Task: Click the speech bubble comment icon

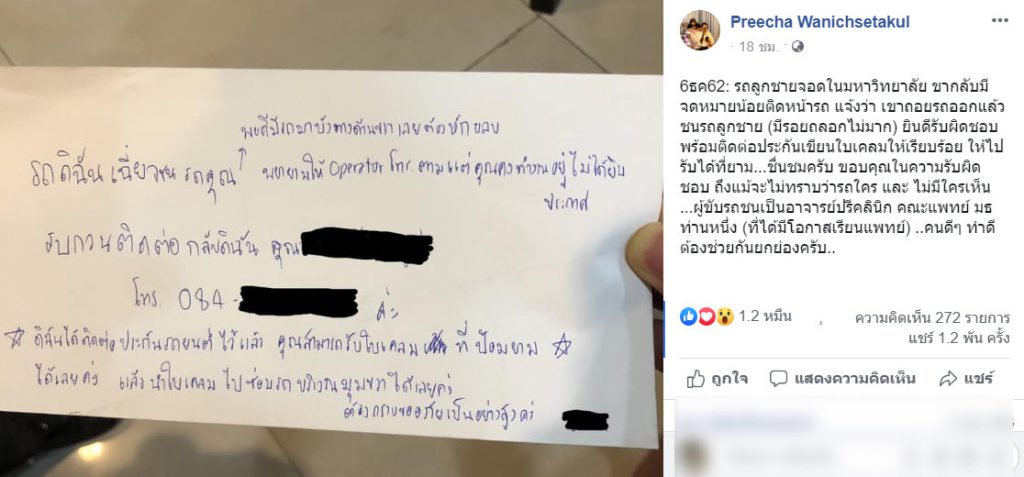Action: [778, 378]
